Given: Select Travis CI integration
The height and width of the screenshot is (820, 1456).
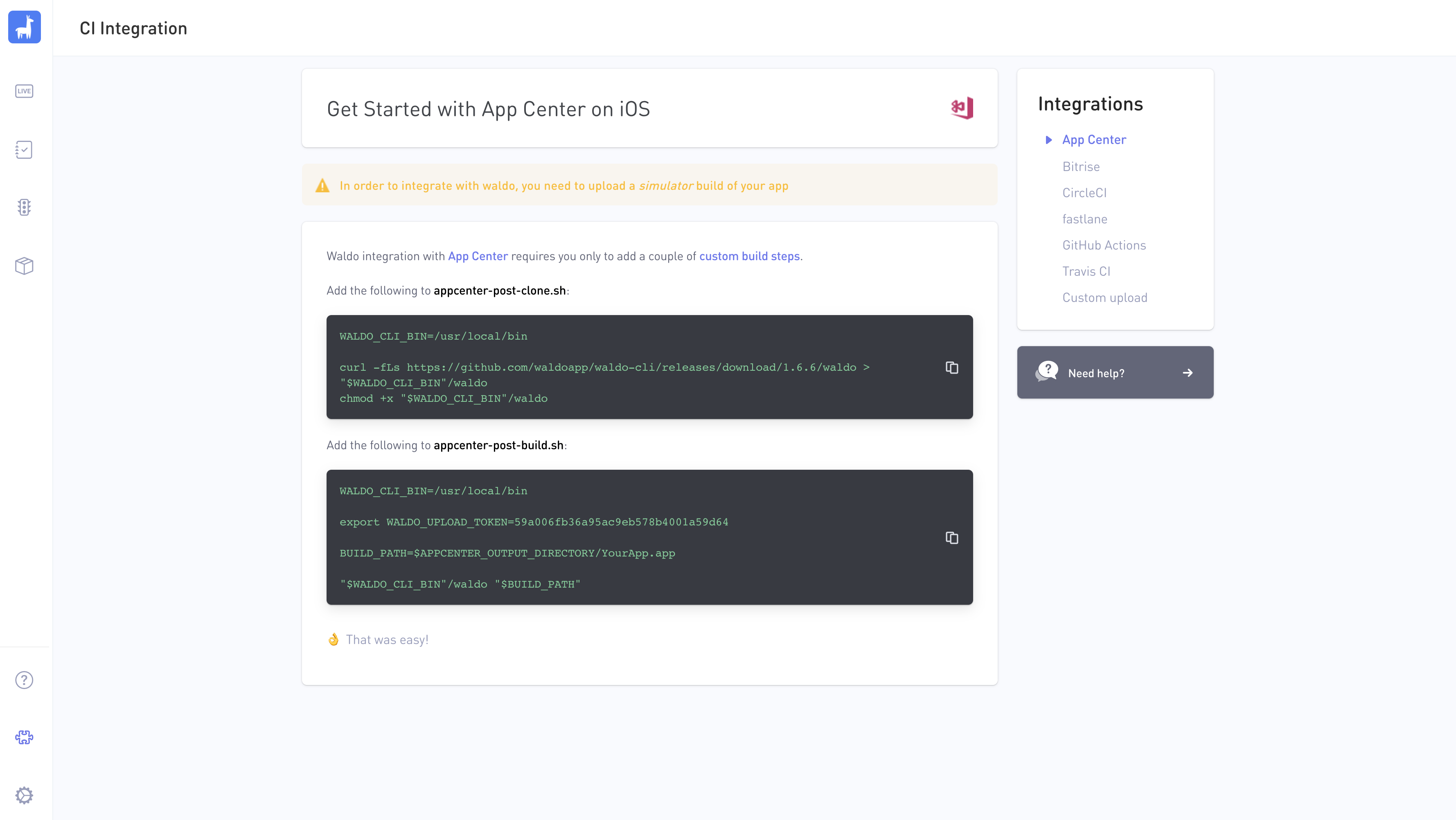Looking at the screenshot, I should (1086, 271).
